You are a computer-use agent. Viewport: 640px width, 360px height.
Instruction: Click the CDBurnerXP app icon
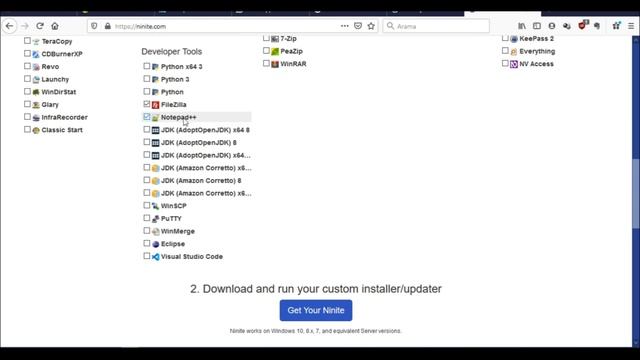pyautogui.click(x=36, y=54)
